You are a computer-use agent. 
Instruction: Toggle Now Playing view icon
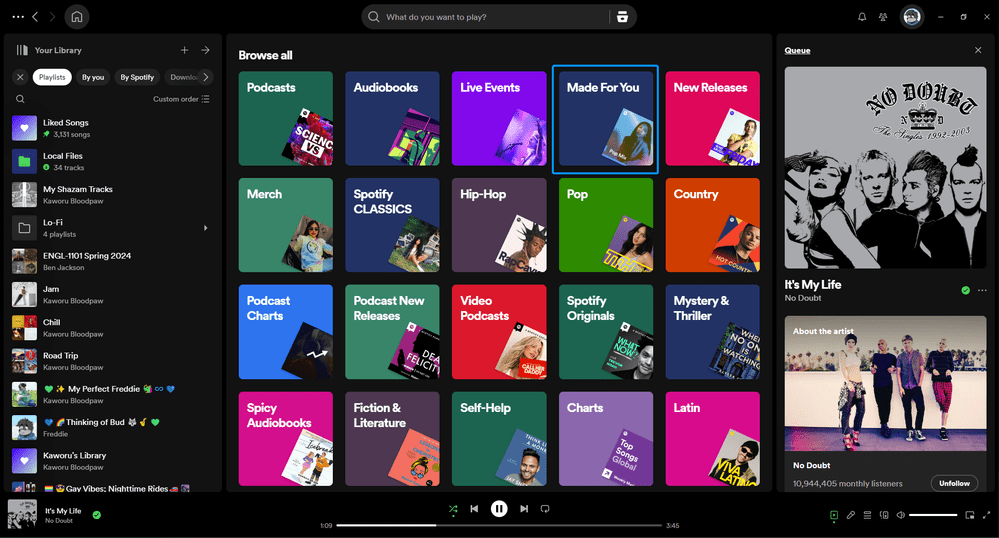[x=834, y=515]
